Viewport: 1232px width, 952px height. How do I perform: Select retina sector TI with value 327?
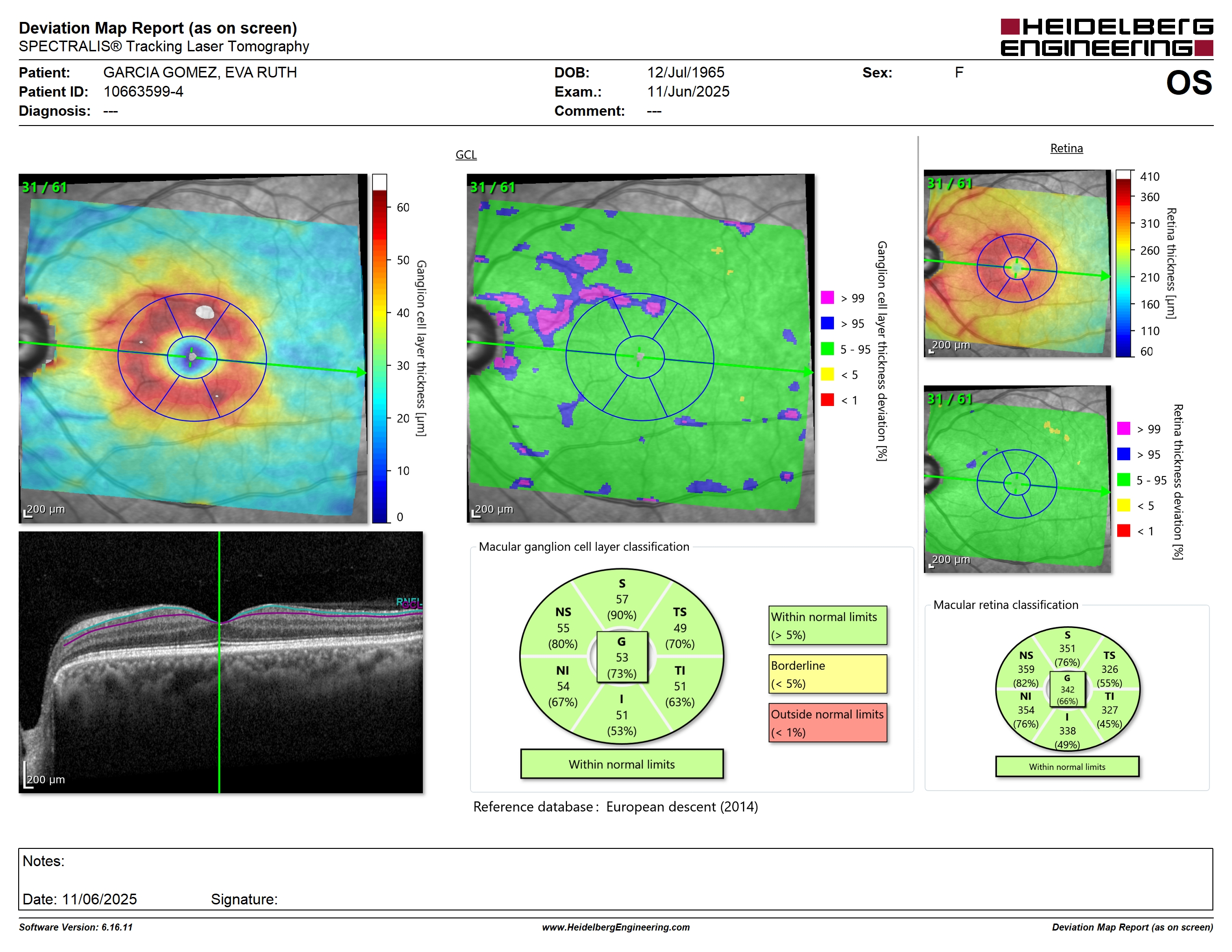1109,710
